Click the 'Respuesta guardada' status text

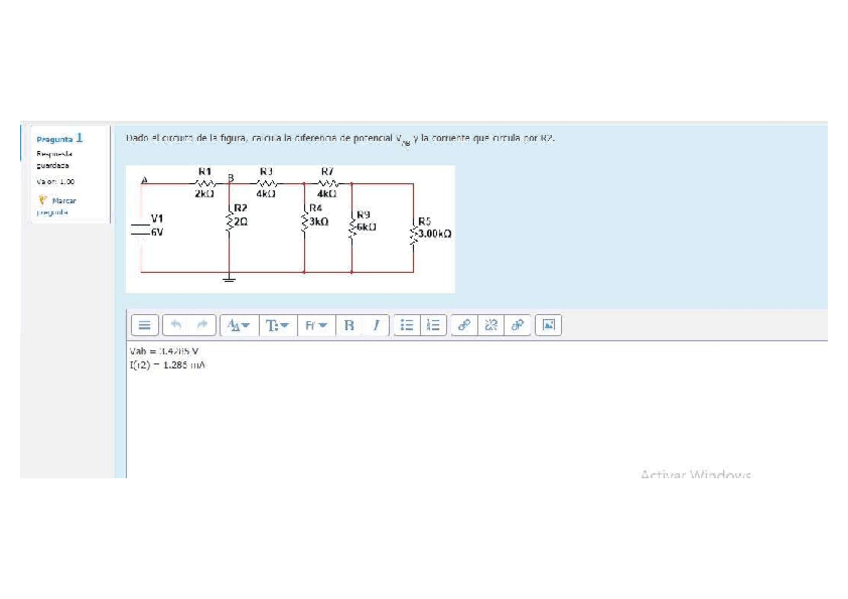pos(54,159)
